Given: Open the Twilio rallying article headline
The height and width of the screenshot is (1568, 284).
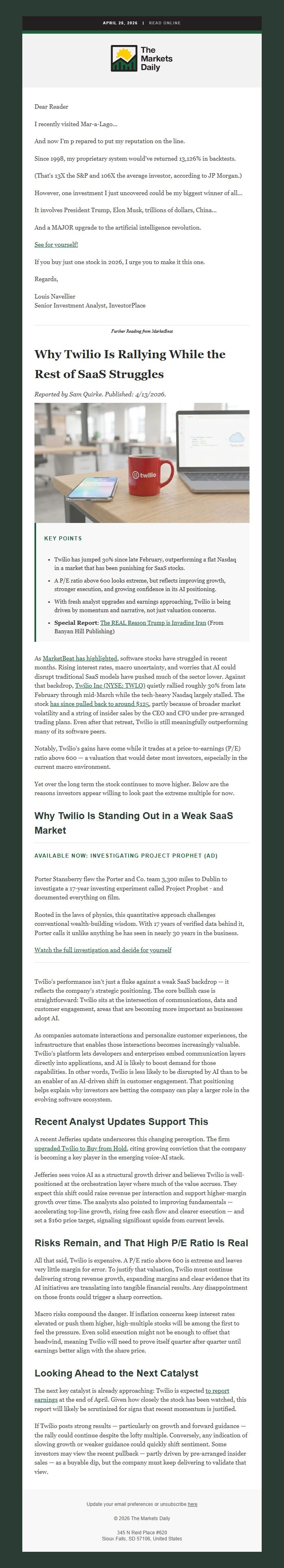Looking at the screenshot, I should point(130,364).
